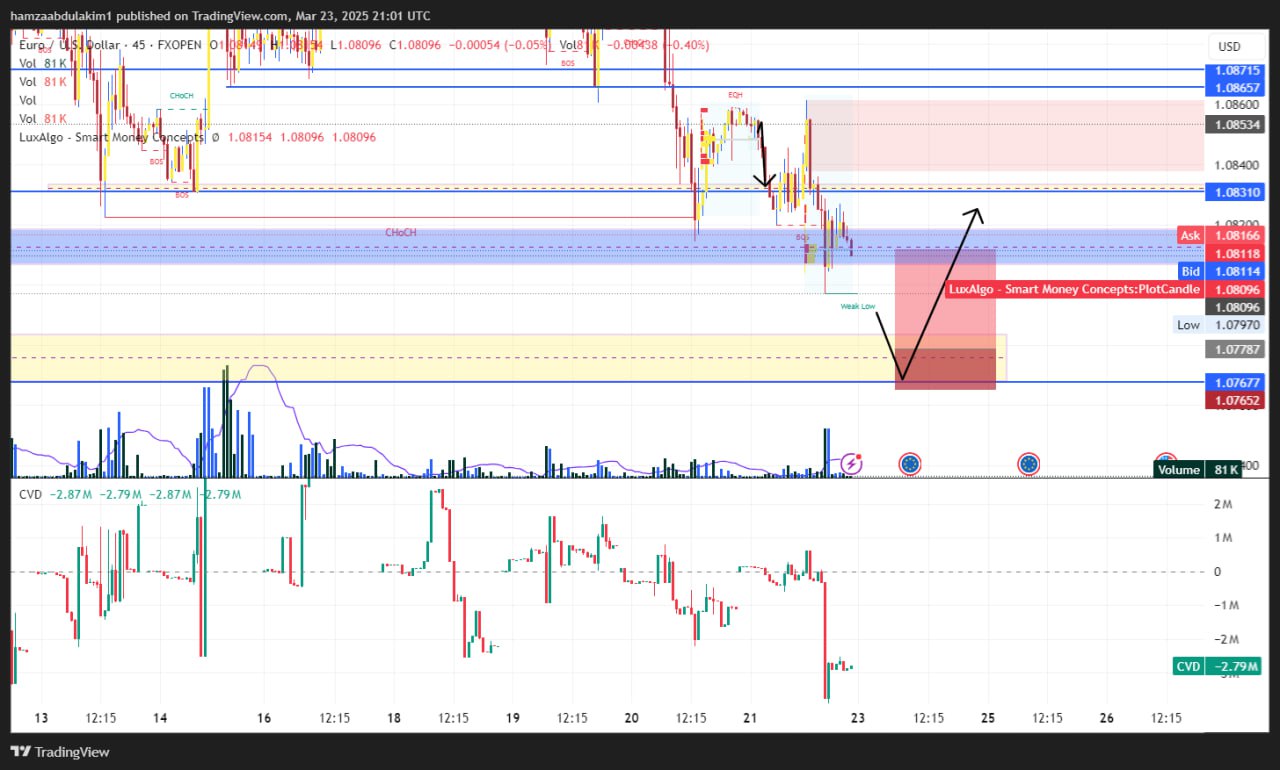Select the first Vol 81 K indicator legend
This screenshot has height=770, width=1280.
tap(42, 63)
